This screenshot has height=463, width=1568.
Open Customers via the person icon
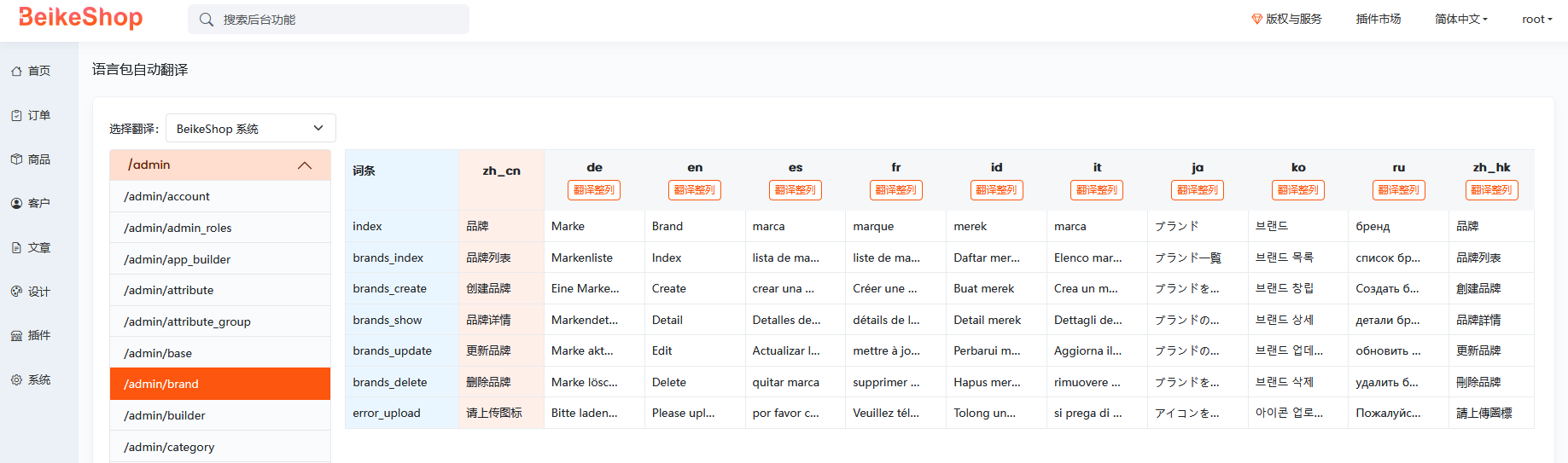(16, 204)
